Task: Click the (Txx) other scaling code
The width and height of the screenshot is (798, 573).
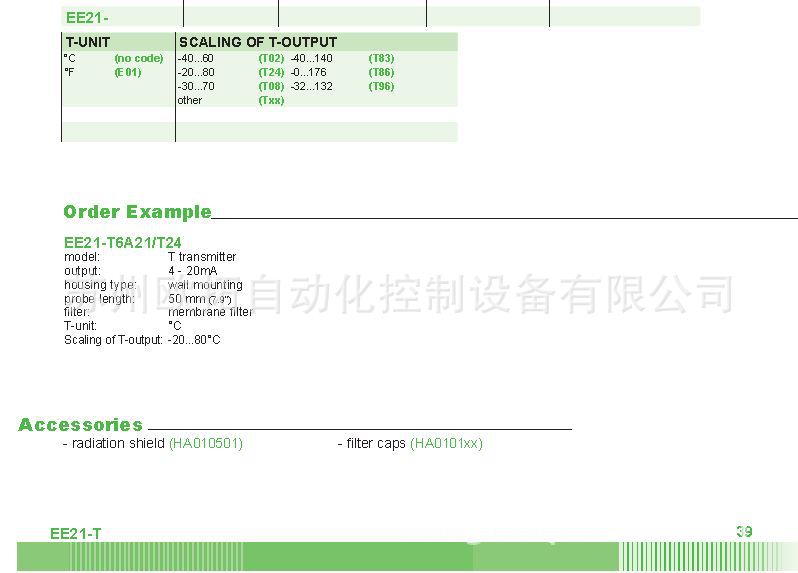Action: 271,100
